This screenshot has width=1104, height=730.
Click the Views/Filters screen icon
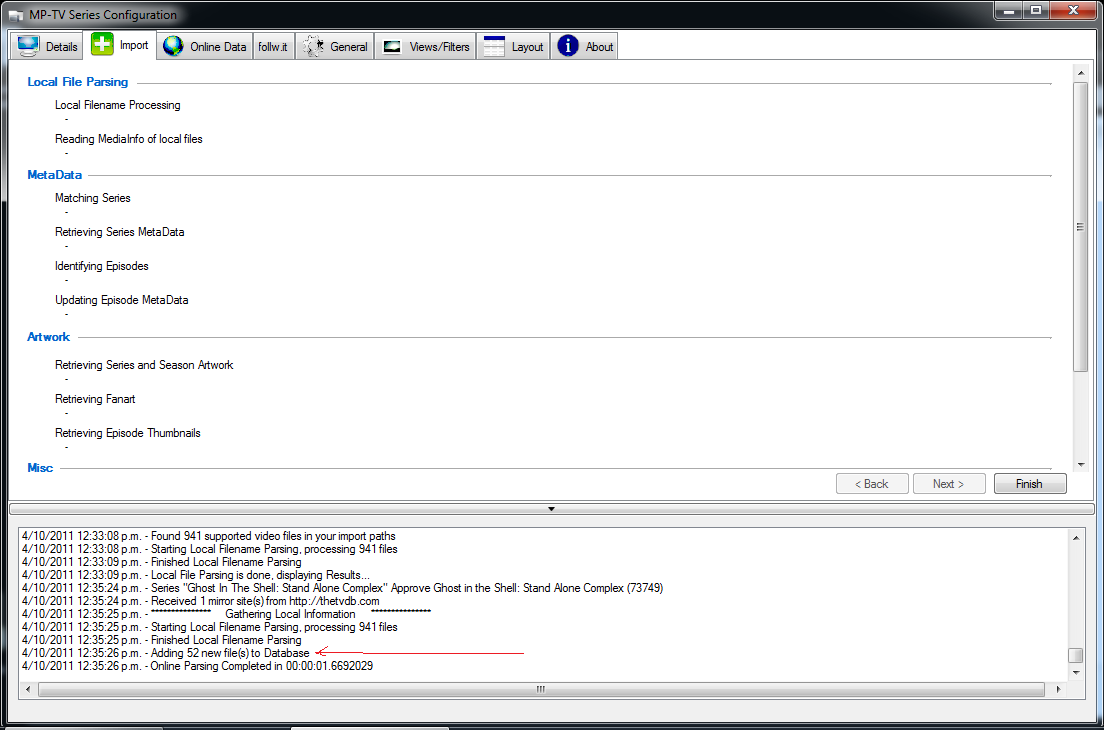click(392, 46)
